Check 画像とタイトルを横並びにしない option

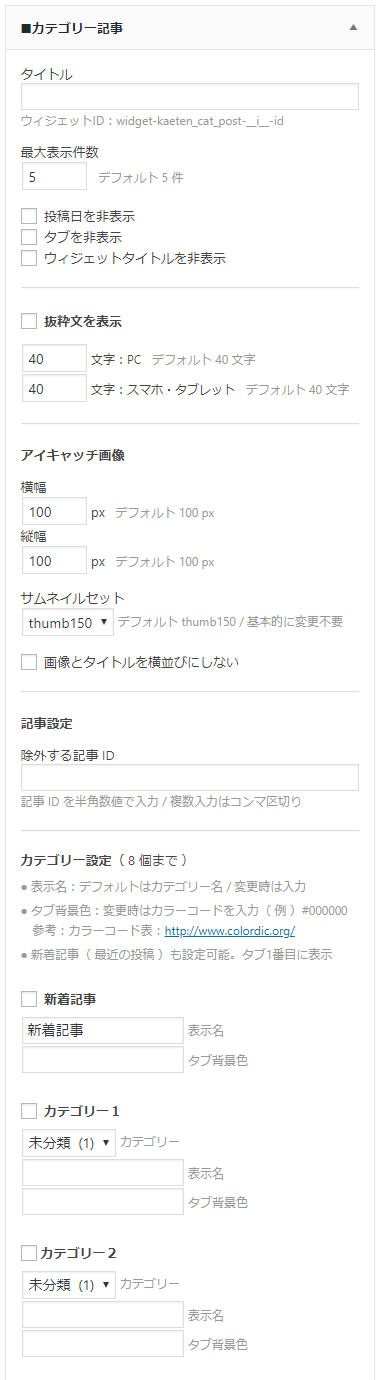click(x=29, y=662)
